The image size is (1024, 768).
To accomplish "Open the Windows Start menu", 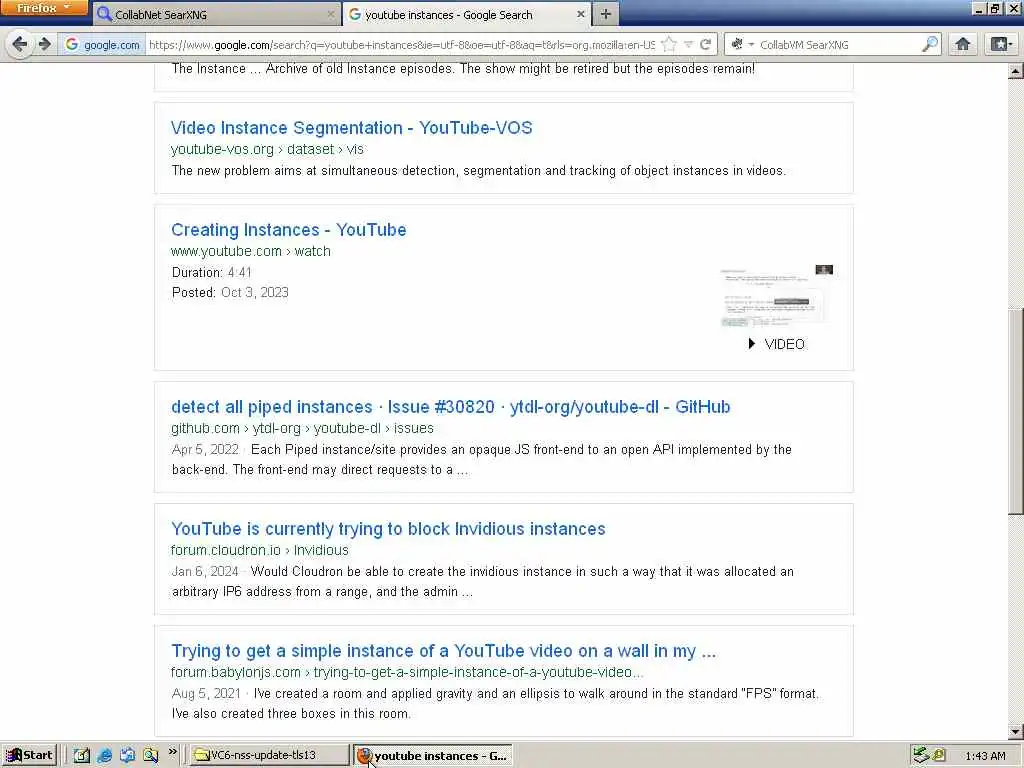I will (29, 756).
